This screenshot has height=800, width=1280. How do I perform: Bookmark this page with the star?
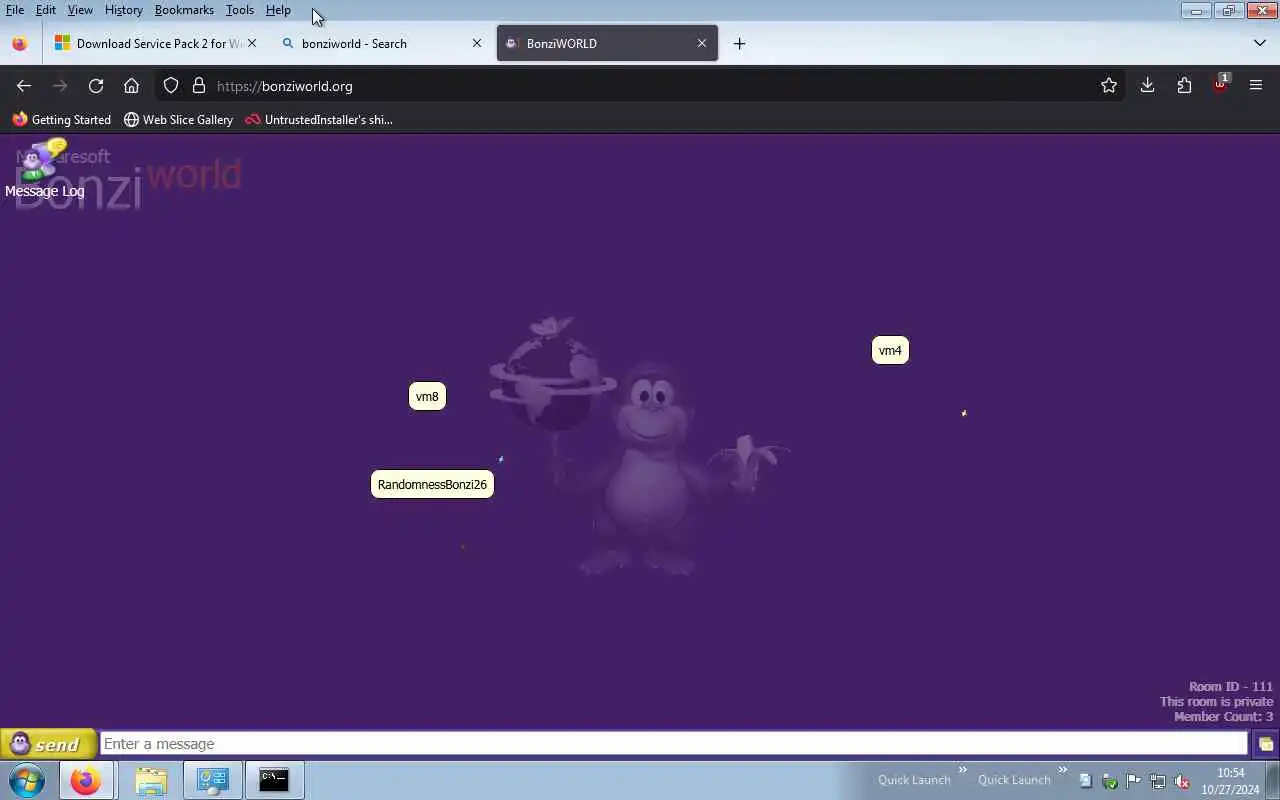click(x=1109, y=86)
